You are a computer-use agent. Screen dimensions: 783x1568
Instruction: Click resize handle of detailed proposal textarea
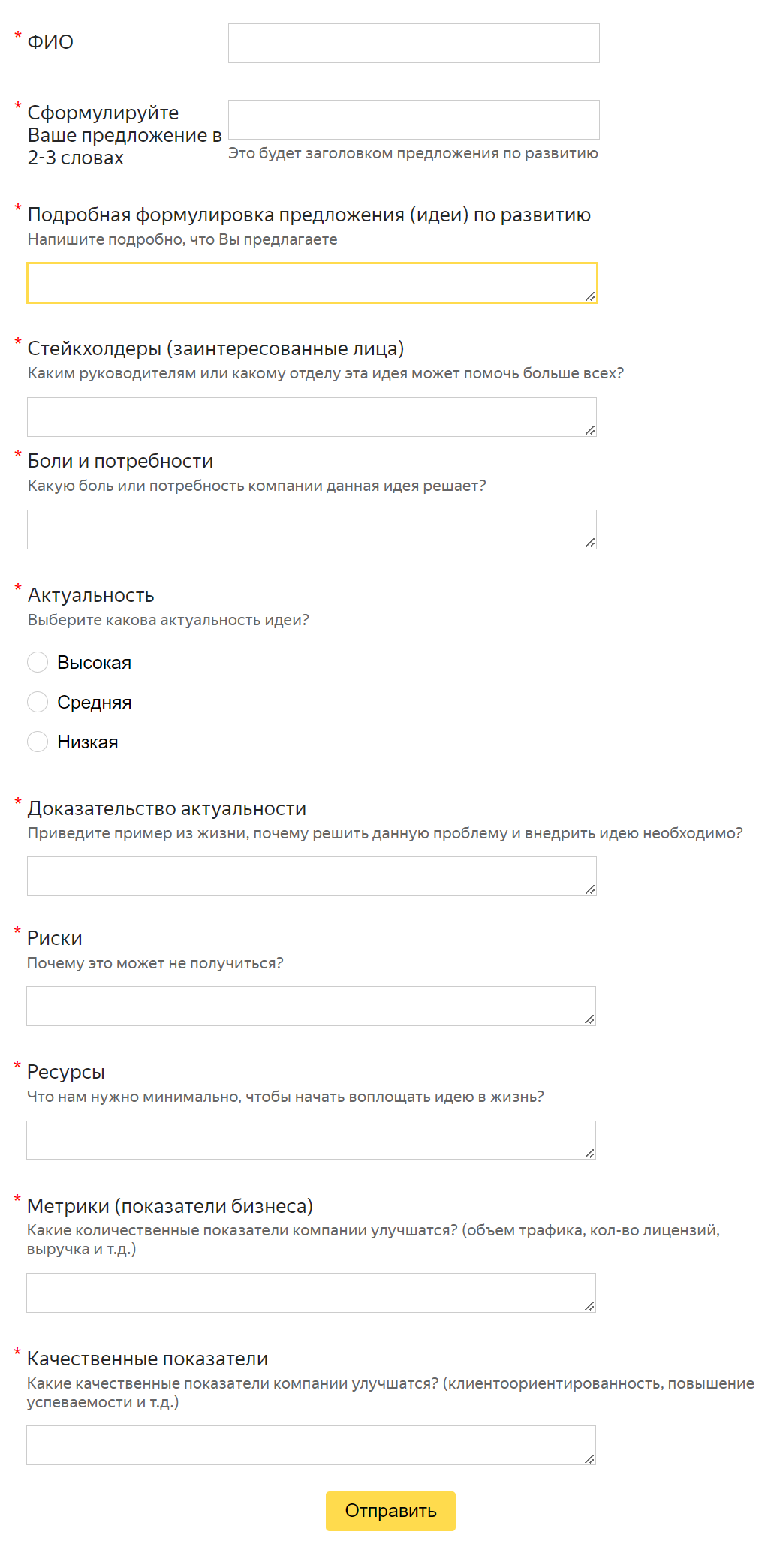pyautogui.click(x=590, y=296)
